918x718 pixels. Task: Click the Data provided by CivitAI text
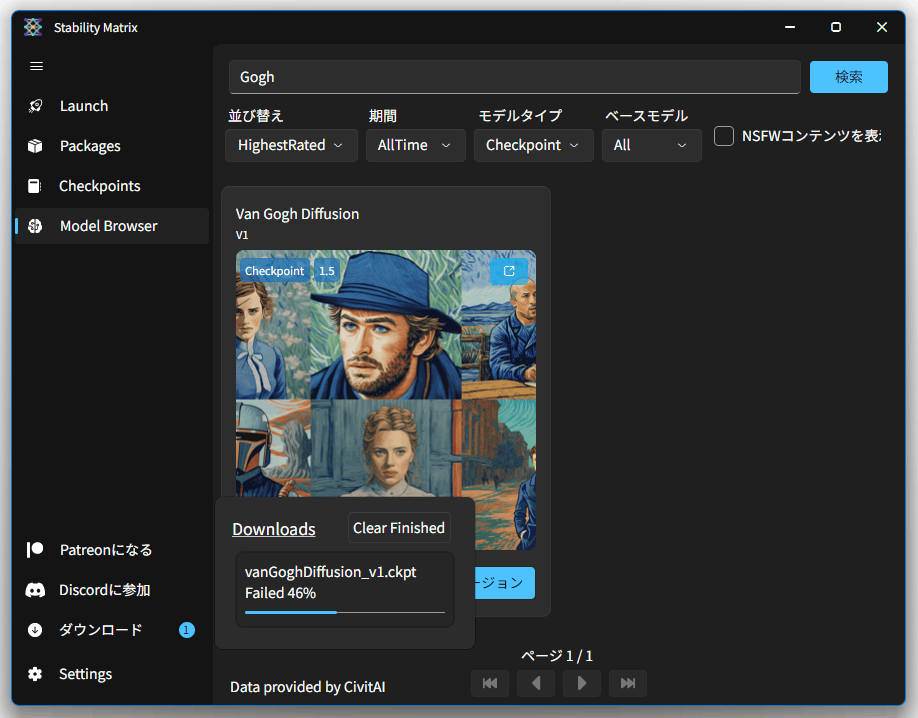coord(308,687)
